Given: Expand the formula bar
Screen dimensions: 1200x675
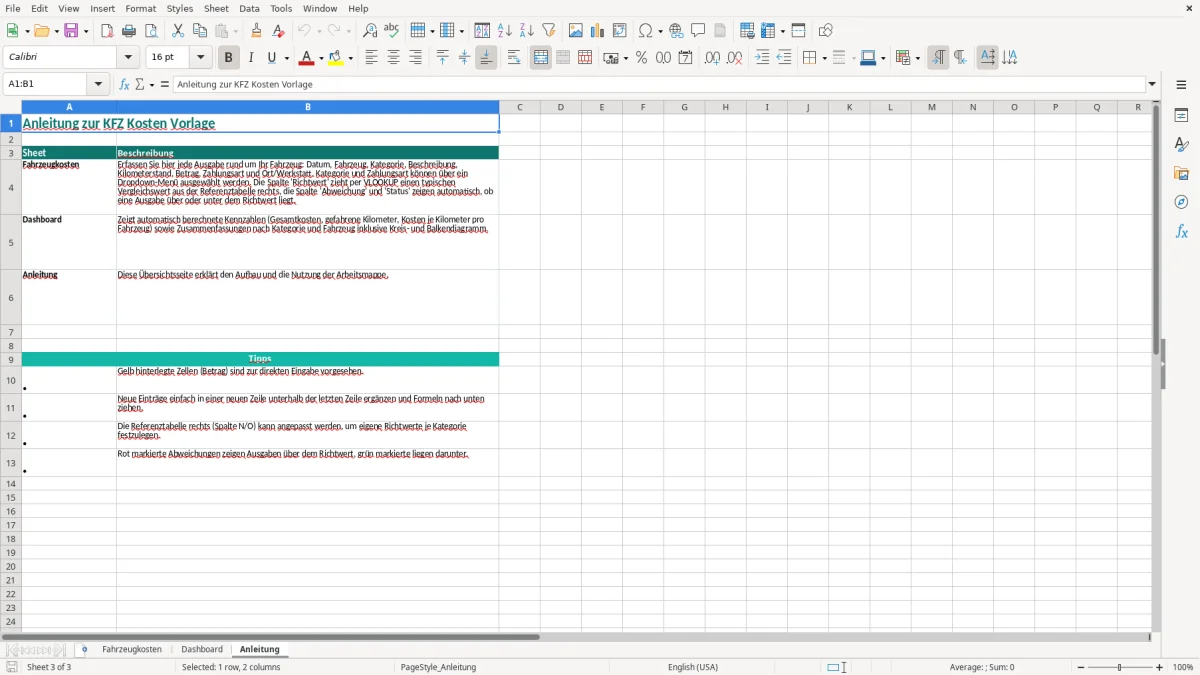Looking at the screenshot, I should click(x=1152, y=84).
